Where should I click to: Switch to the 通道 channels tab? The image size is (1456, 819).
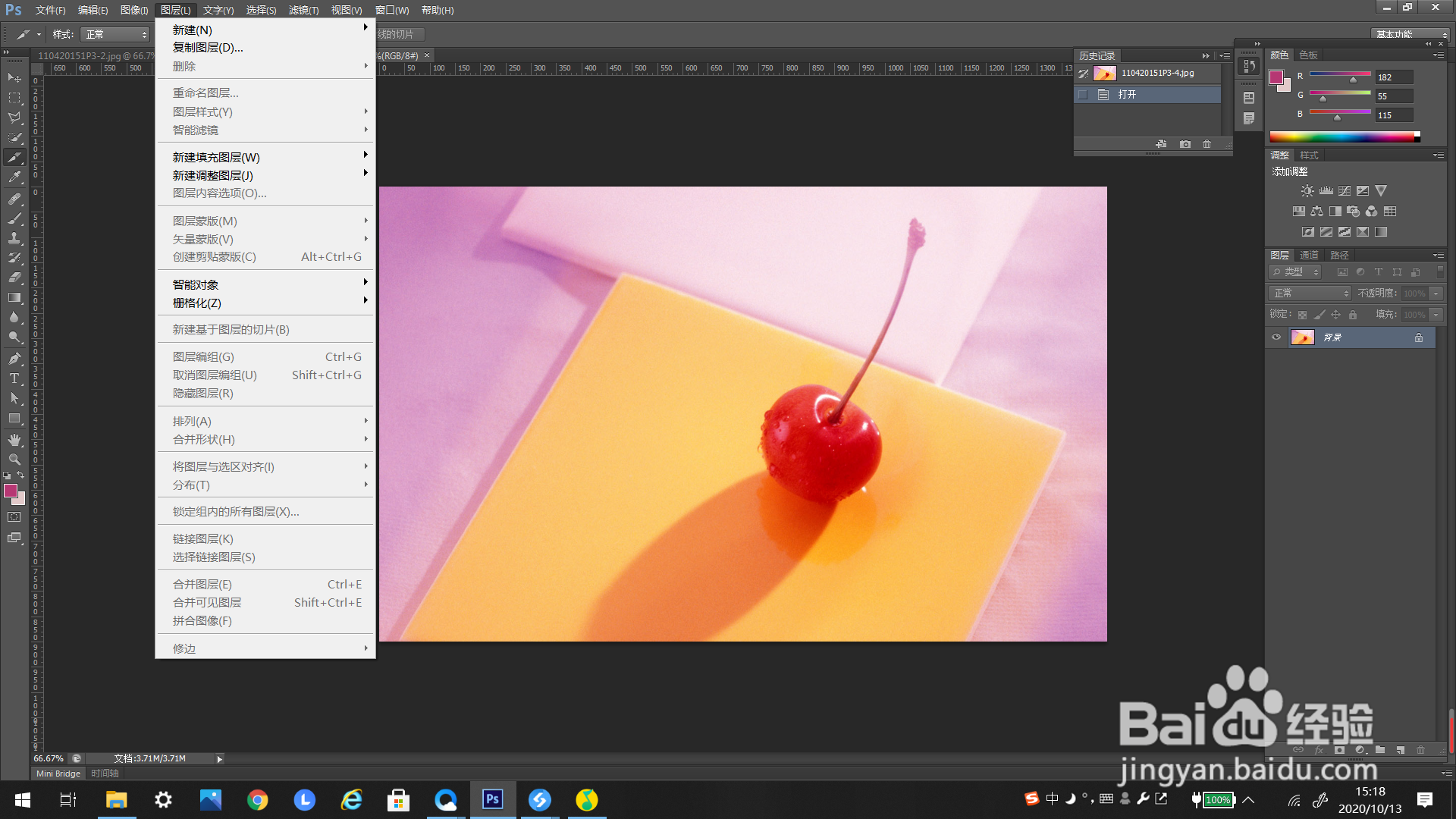pyautogui.click(x=1309, y=256)
